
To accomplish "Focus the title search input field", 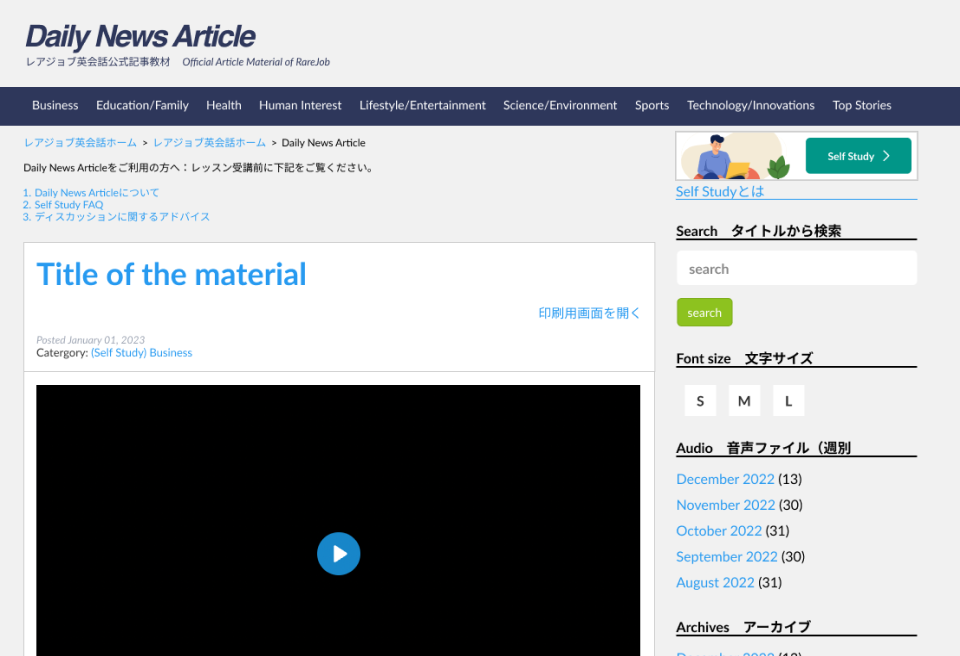I will tap(797, 268).
